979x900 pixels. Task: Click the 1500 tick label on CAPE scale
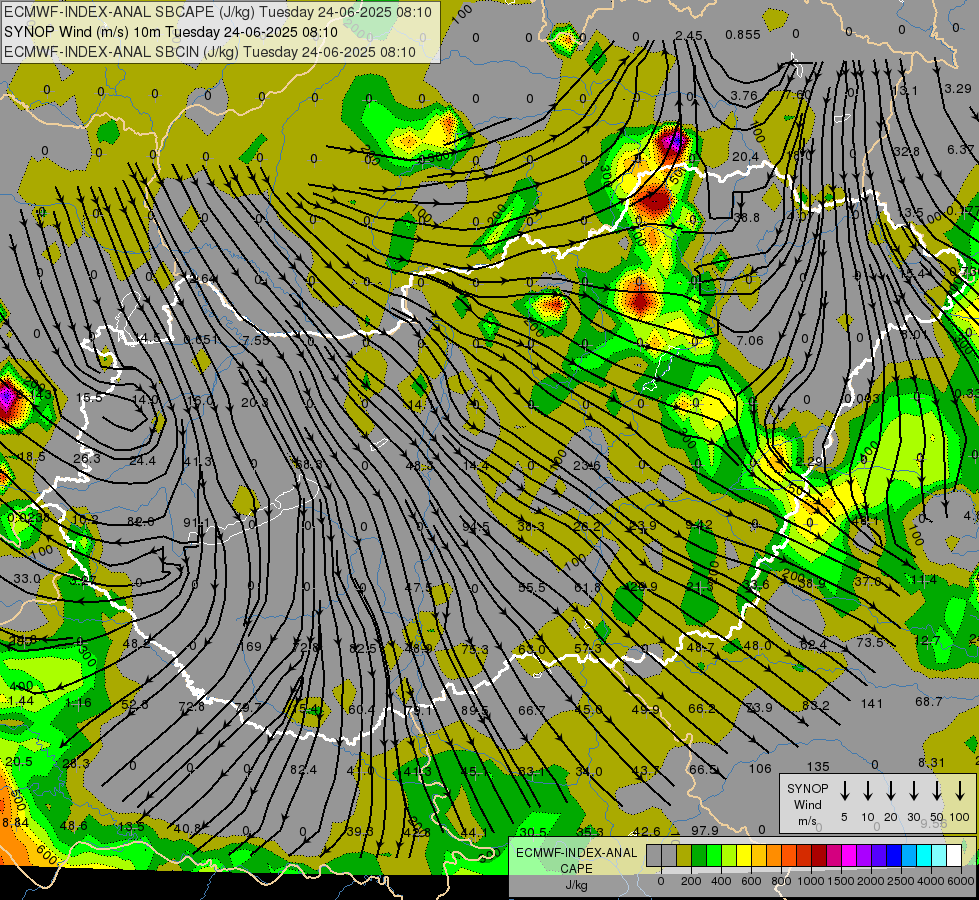click(840, 881)
